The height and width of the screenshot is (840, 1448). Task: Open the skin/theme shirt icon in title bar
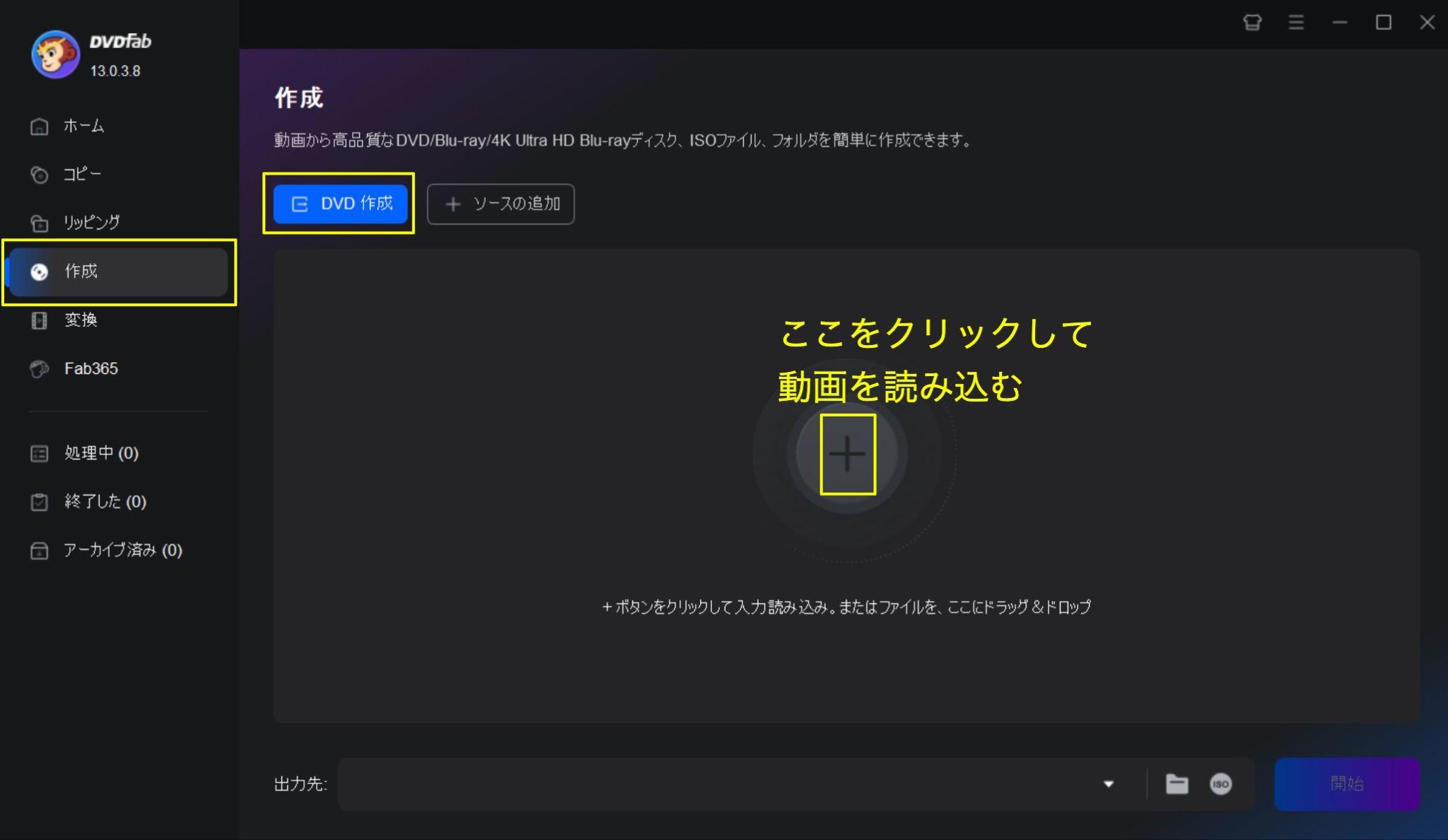coord(1252,23)
